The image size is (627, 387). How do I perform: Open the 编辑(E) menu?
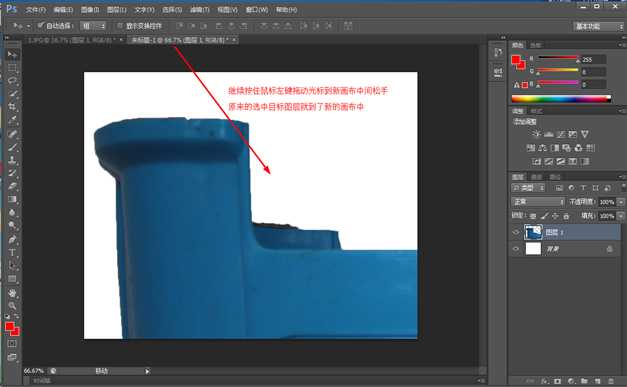[x=63, y=10]
